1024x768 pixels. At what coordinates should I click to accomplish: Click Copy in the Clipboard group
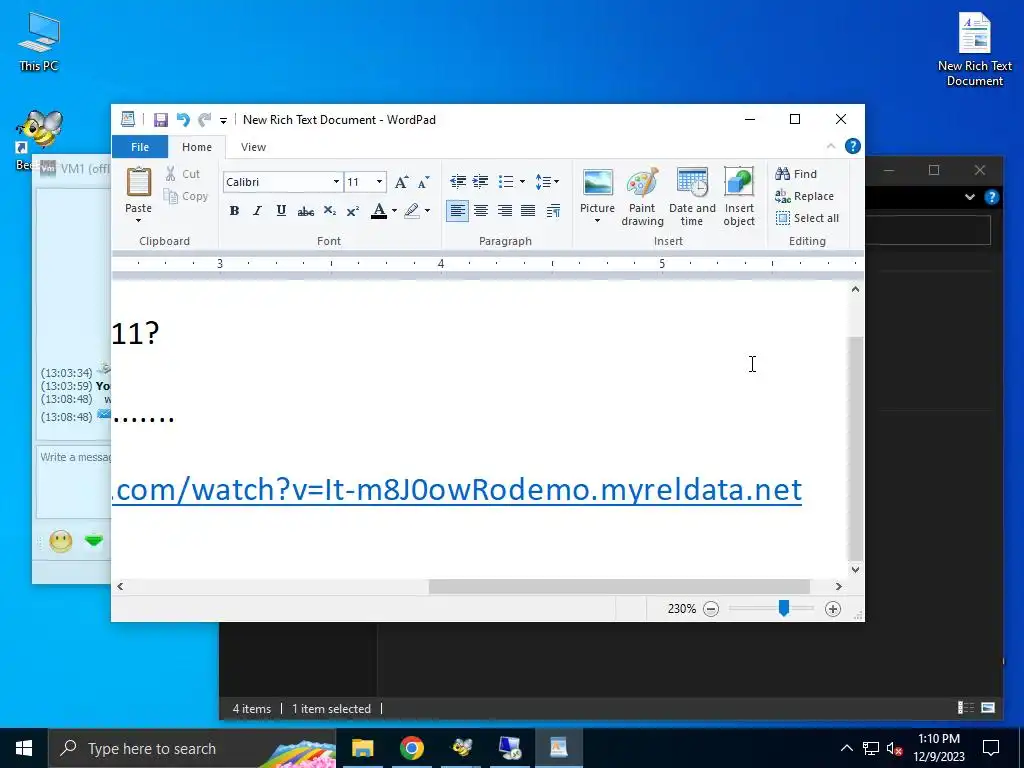coord(186,196)
